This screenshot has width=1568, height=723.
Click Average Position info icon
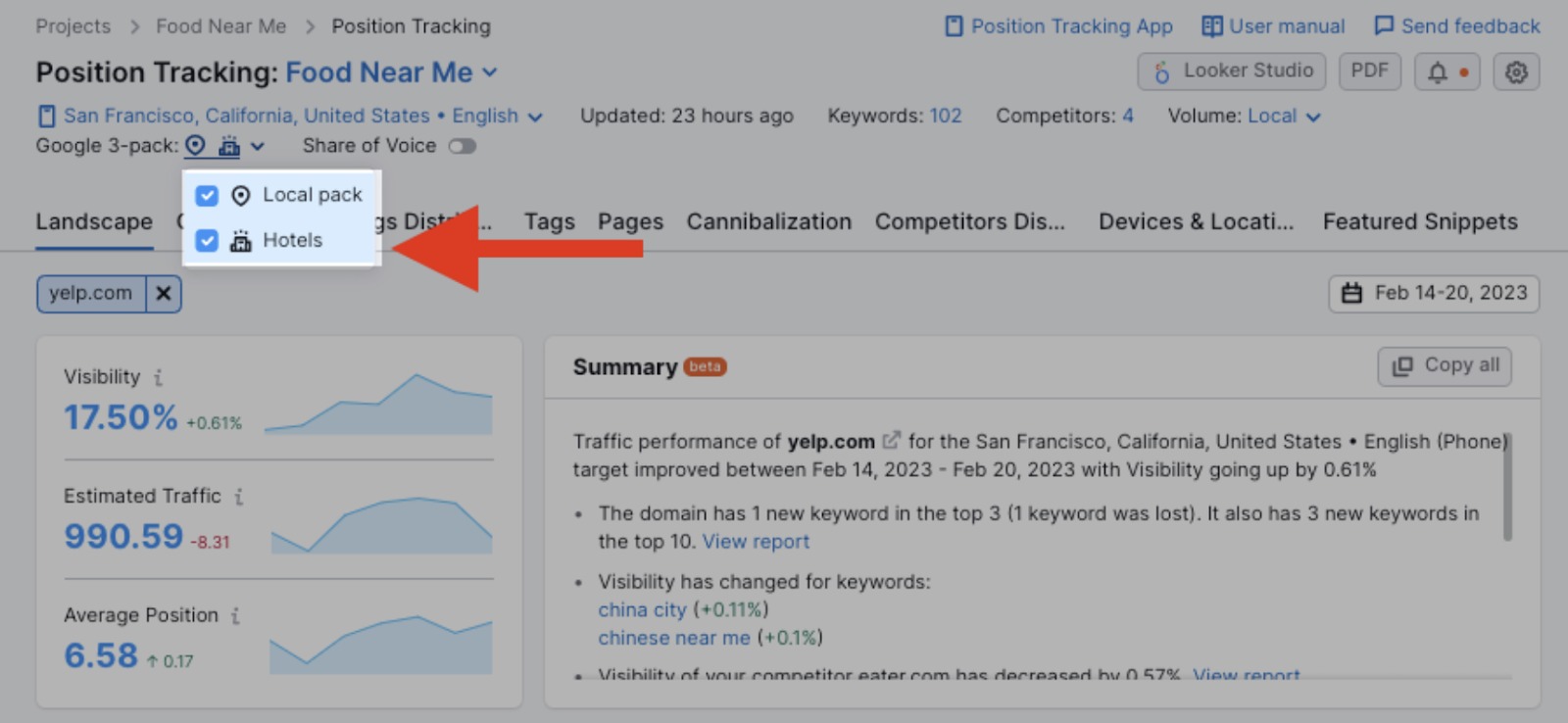point(235,616)
